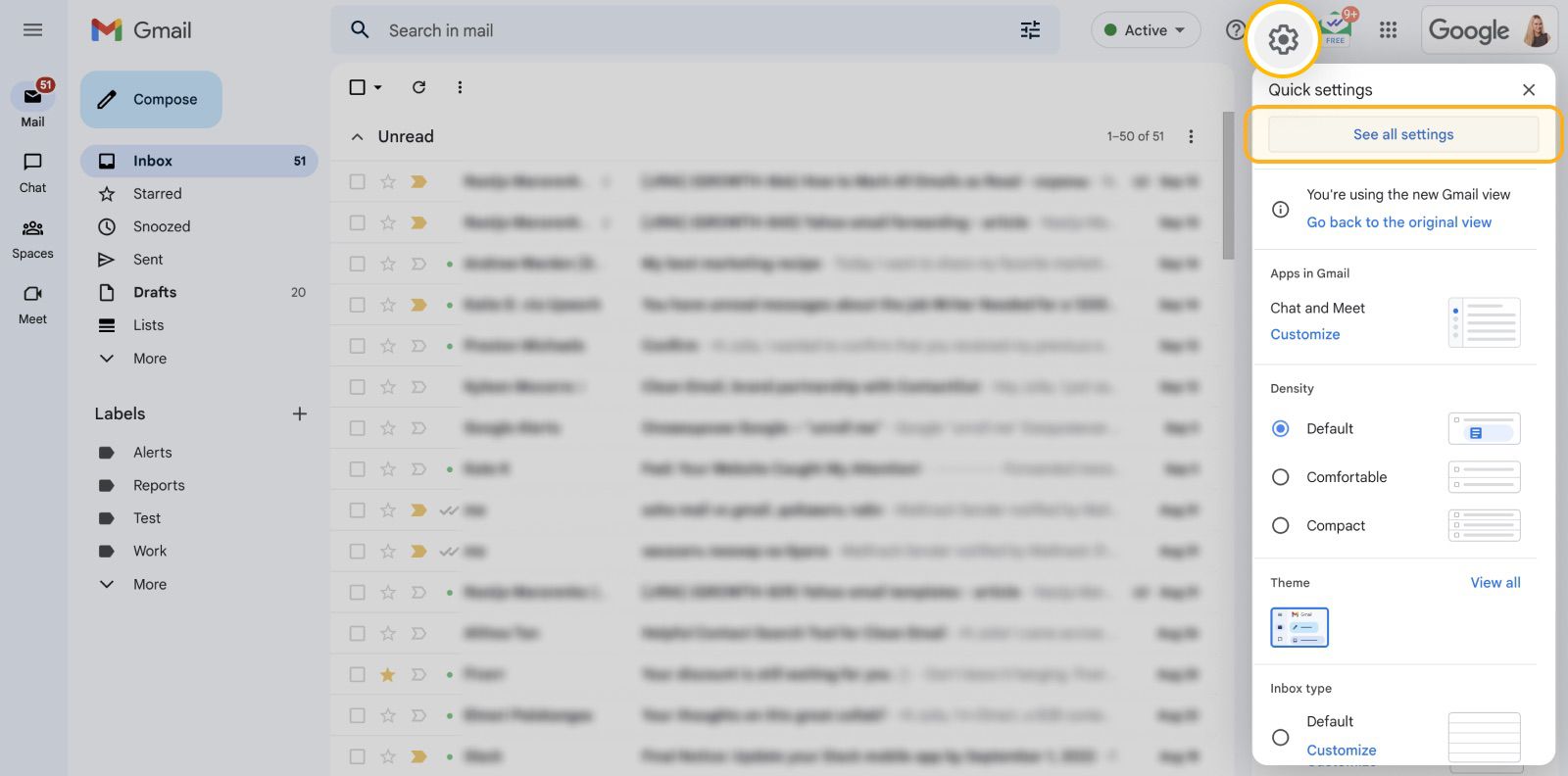Click the Search in mail field
The image size is (1568, 776).
(686, 30)
